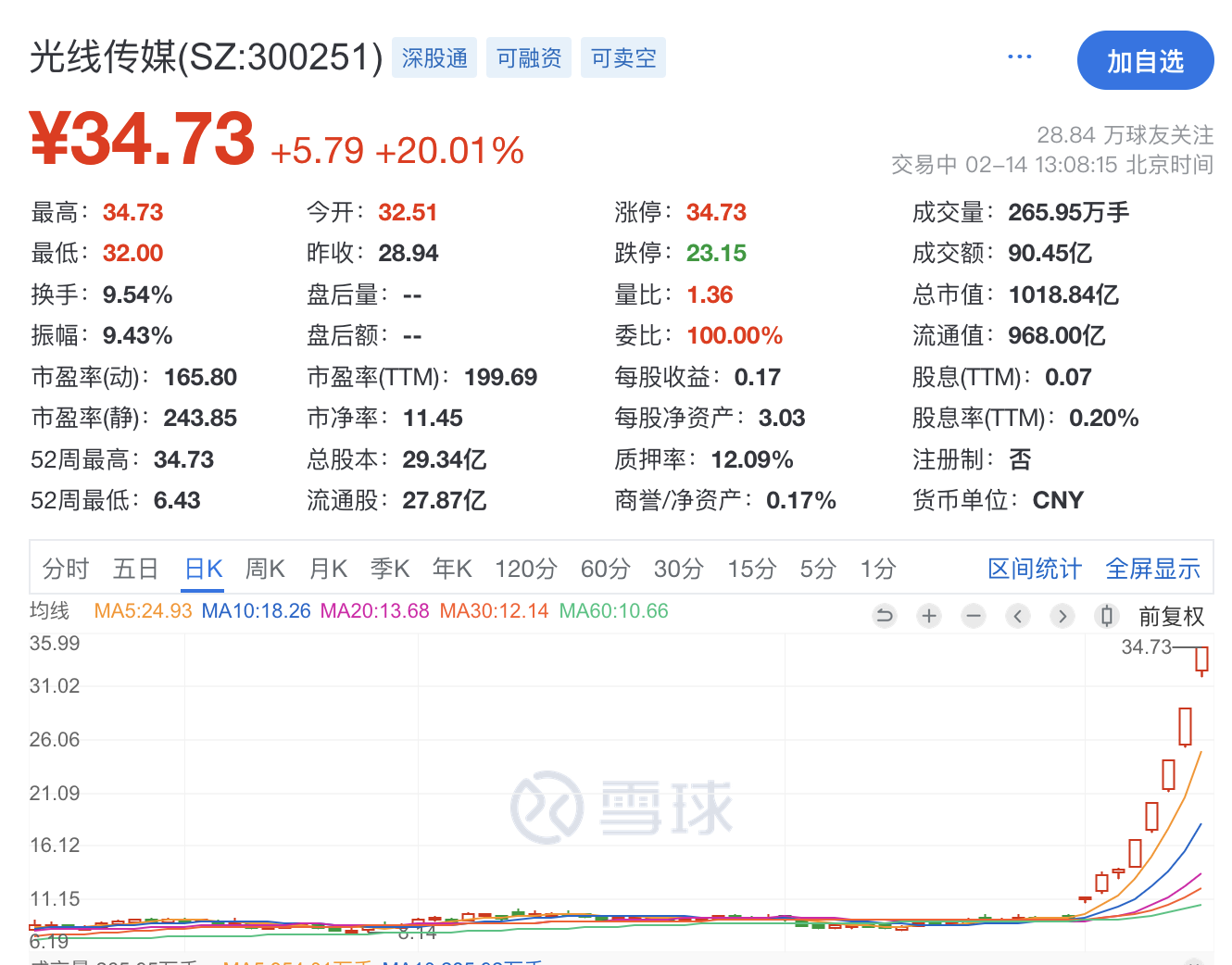Click the current price ¥34.73
The width and height of the screenshot is (1232, 965).
point(142,139)
